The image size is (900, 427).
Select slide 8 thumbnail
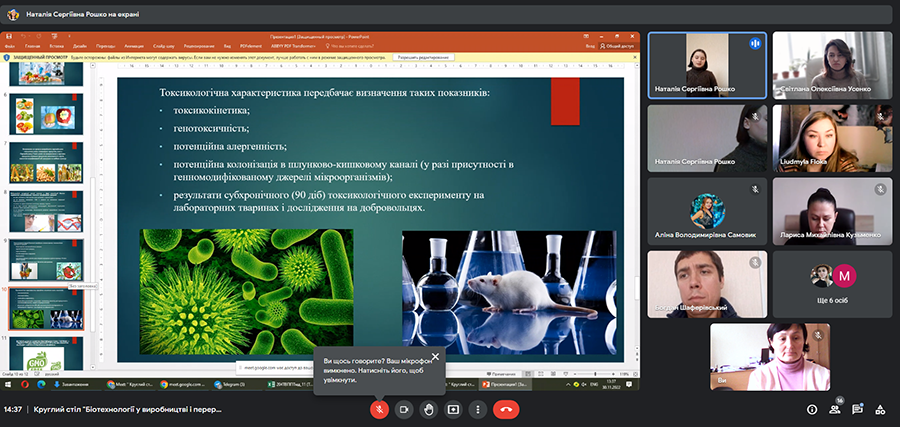tap(45, 211)
